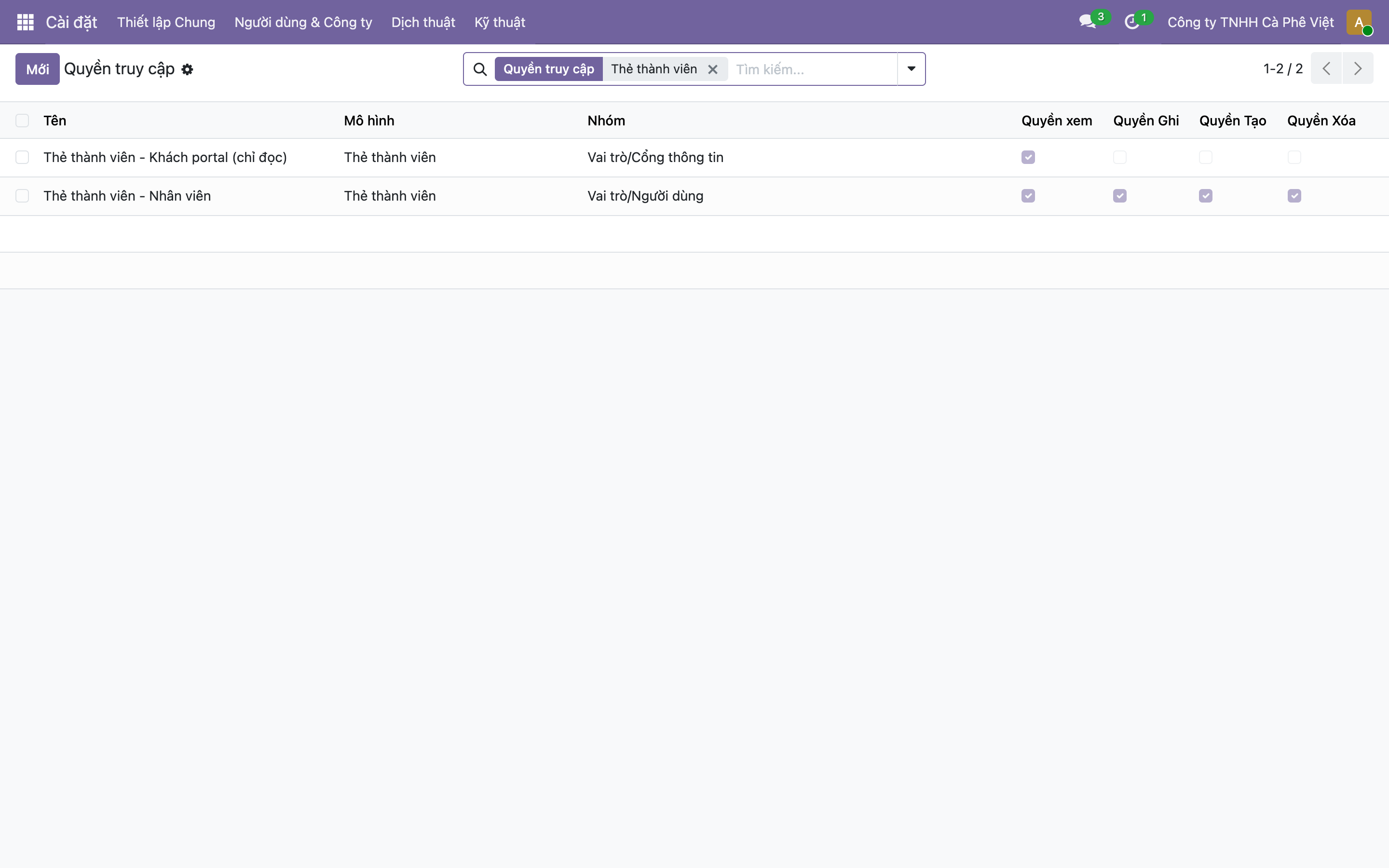The width and height of the screenshot is (1389, 868).
Task: Open record Thẻ thành viên - Nhân viên
Action: 127,196
